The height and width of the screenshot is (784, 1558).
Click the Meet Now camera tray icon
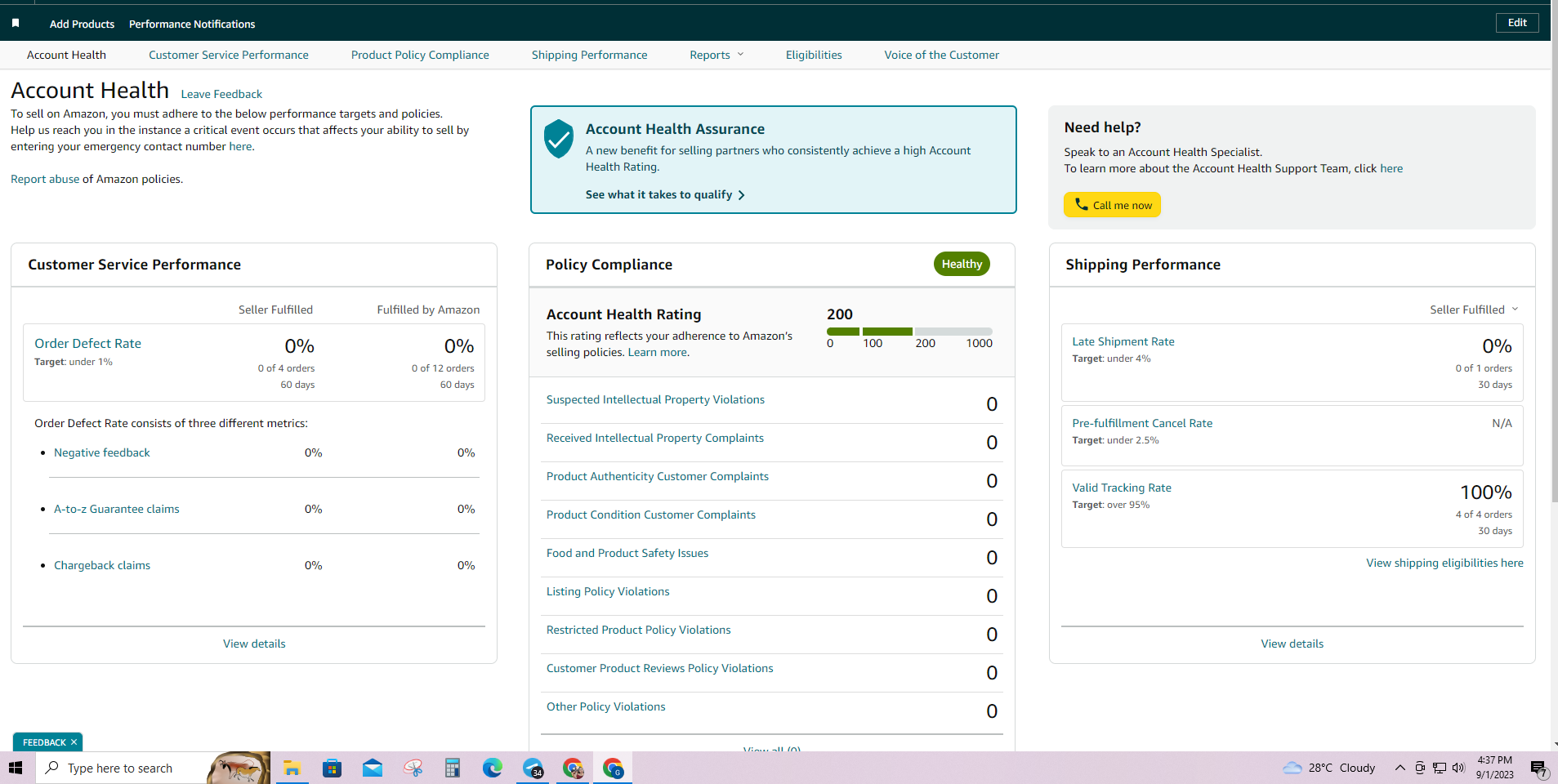tap(1420, 768)
